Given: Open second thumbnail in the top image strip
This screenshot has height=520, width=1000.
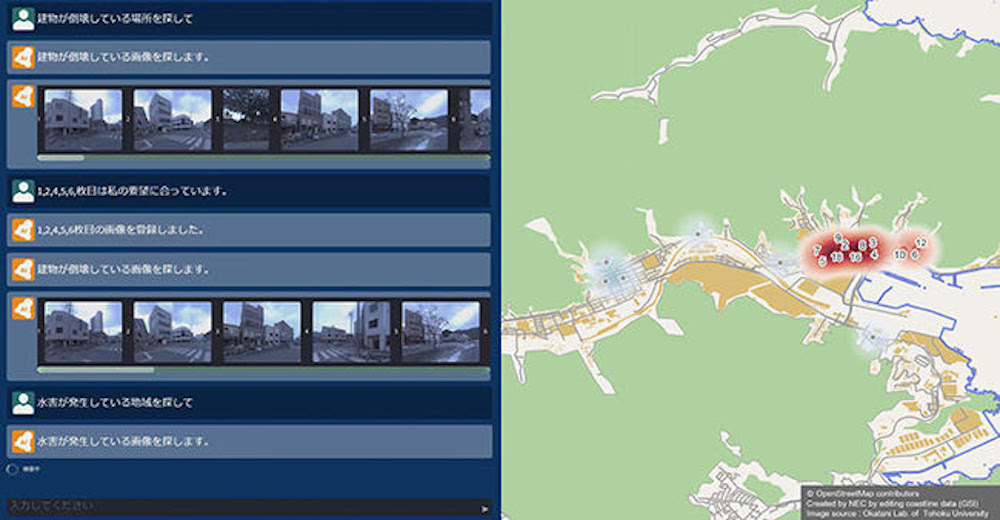Looking at the screenshot, I should (x=172, y=120).
